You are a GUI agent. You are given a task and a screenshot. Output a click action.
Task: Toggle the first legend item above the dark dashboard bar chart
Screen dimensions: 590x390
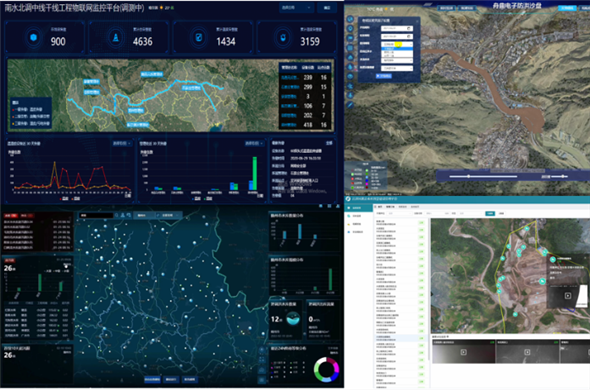click(x=47, y=271)
